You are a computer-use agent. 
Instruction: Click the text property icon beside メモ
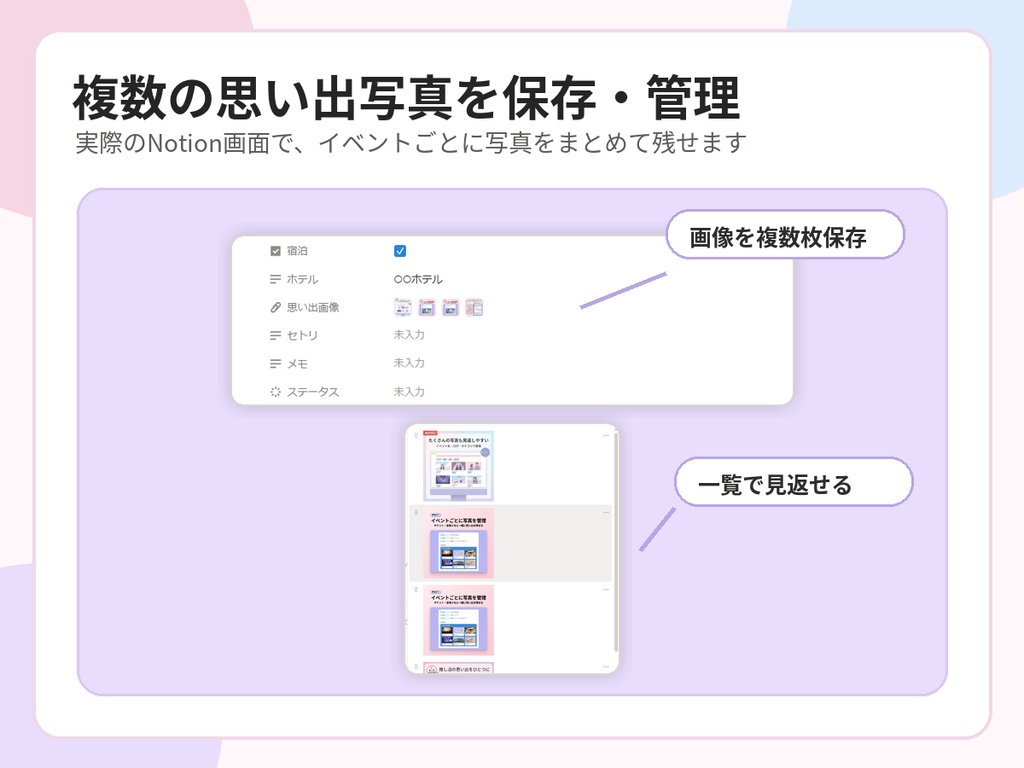point(276,364)
